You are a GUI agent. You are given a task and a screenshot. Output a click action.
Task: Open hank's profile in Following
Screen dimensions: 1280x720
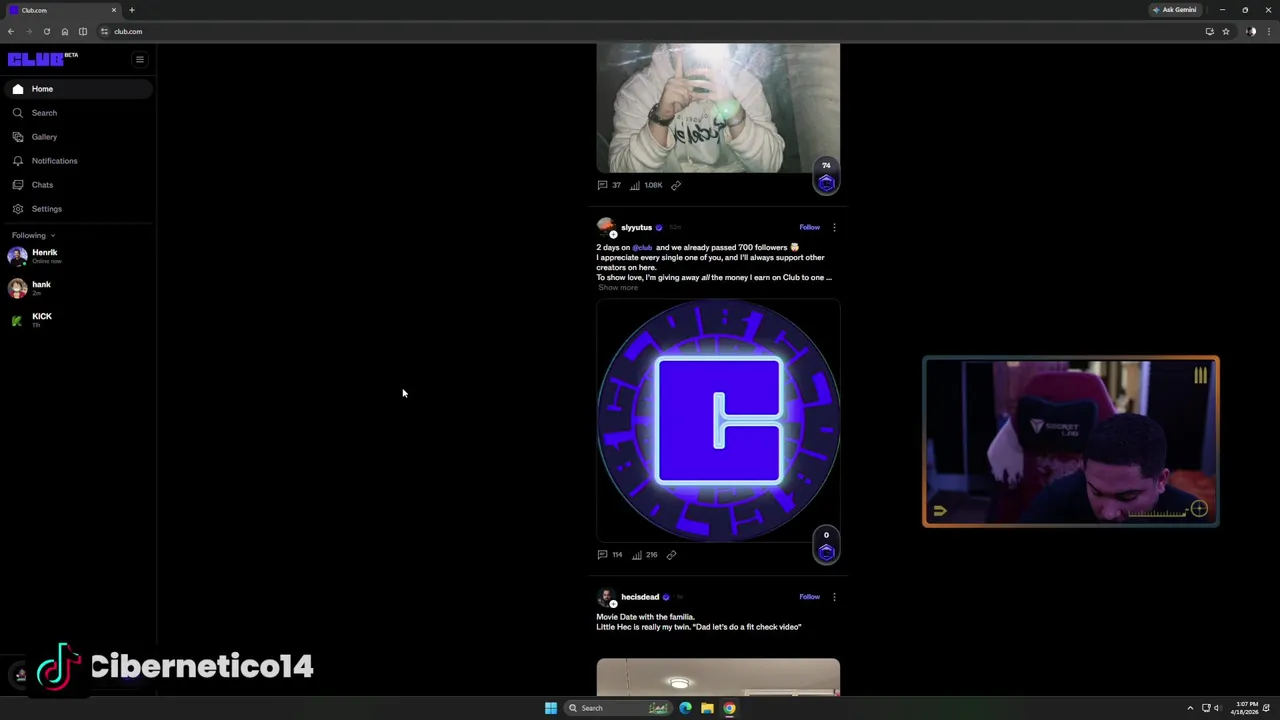[77, 288]
